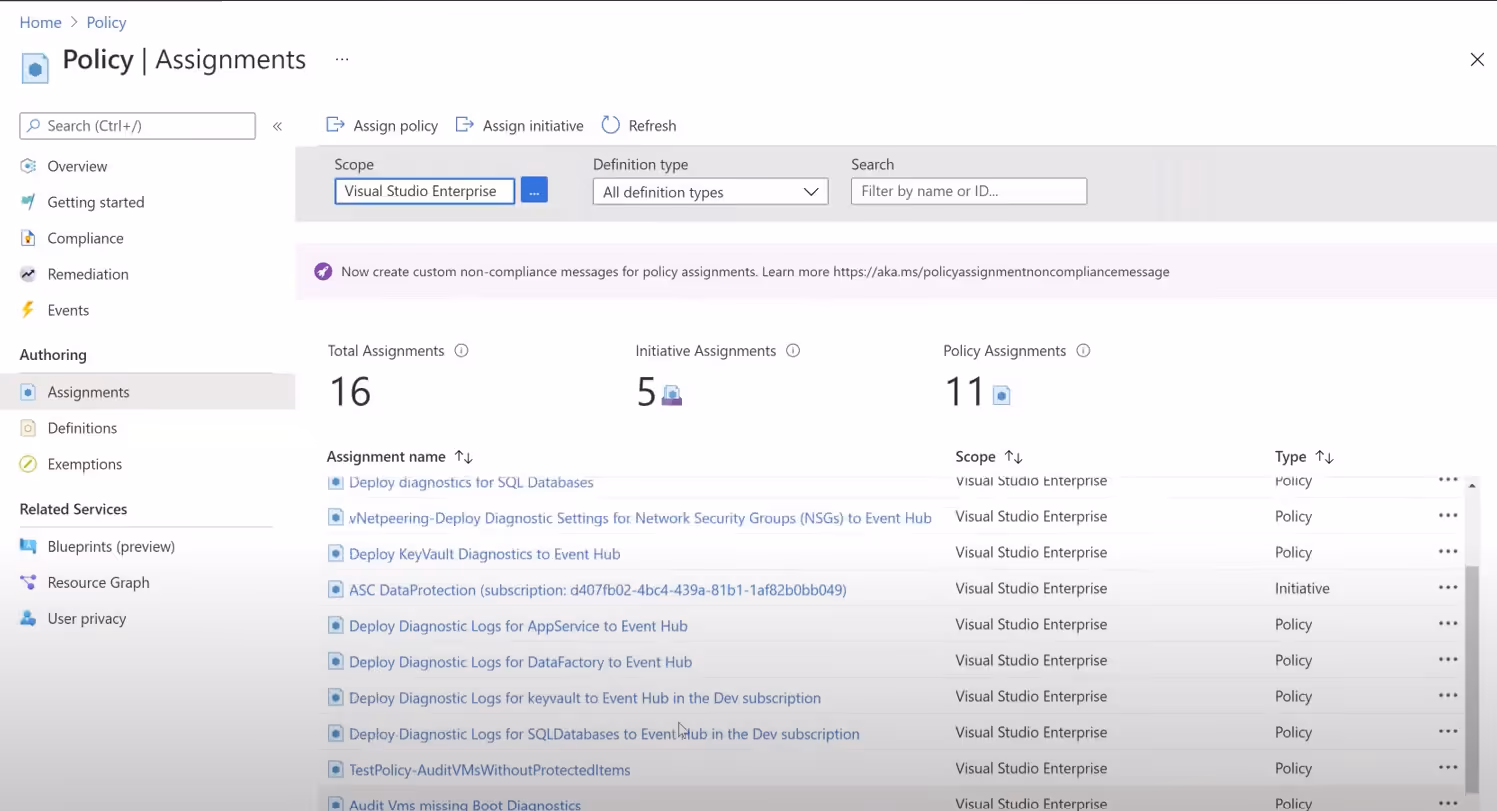Open row menu for vNetpeering NSG diagnostic policy

coord(1448,516)
